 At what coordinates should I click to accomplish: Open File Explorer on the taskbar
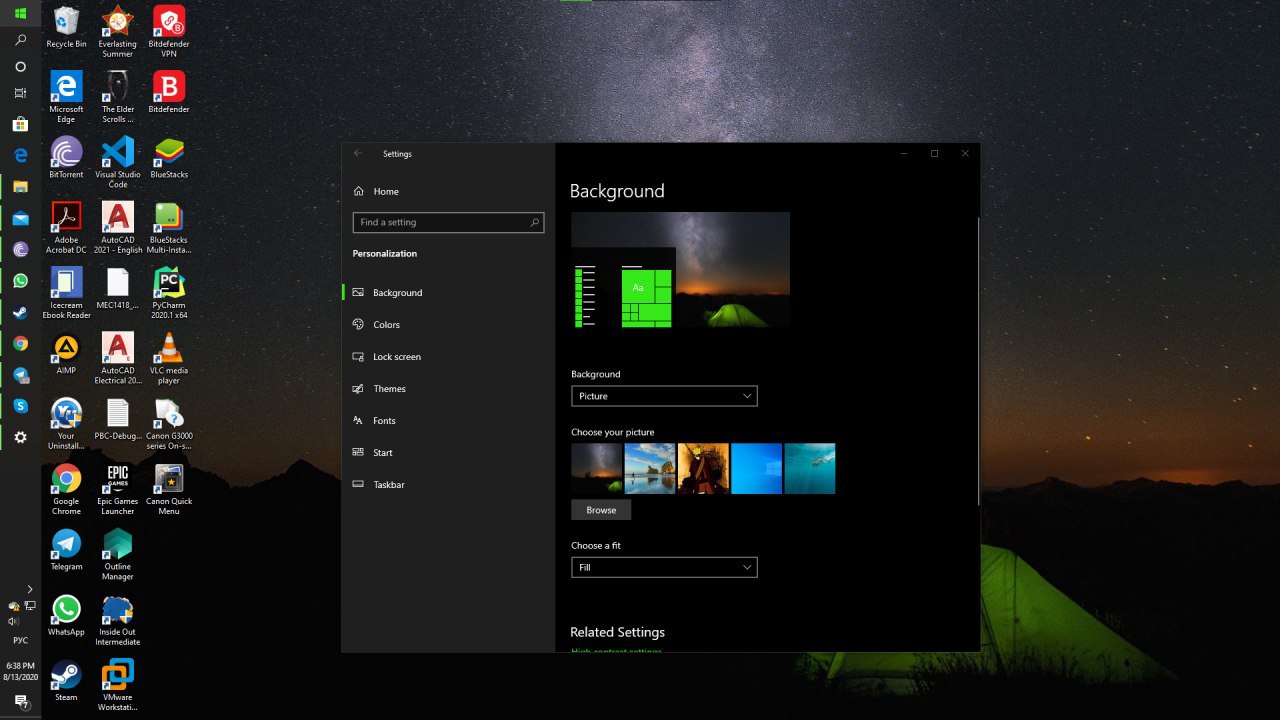tap(20, 187)
